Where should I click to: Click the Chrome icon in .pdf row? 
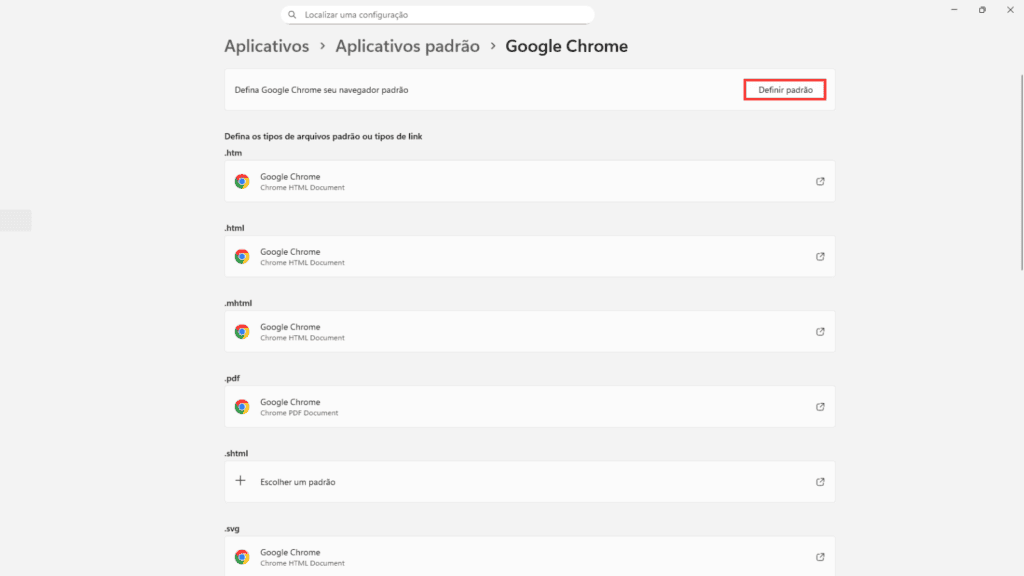[242, 407]
